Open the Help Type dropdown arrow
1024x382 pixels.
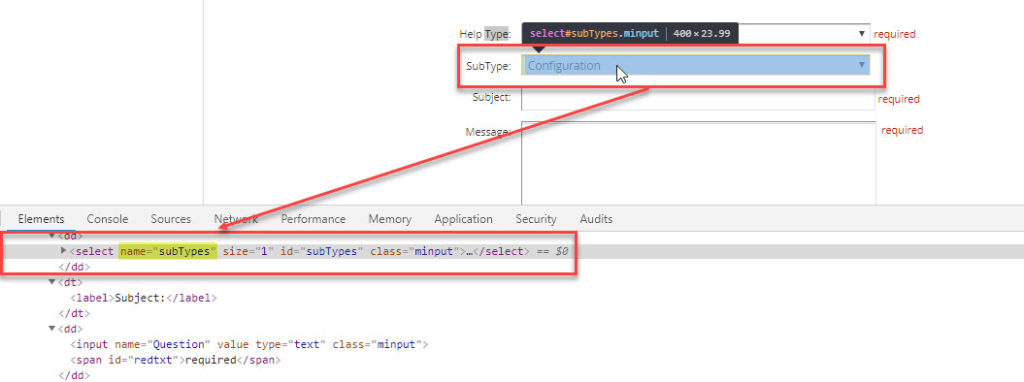(x=862, y=34)
